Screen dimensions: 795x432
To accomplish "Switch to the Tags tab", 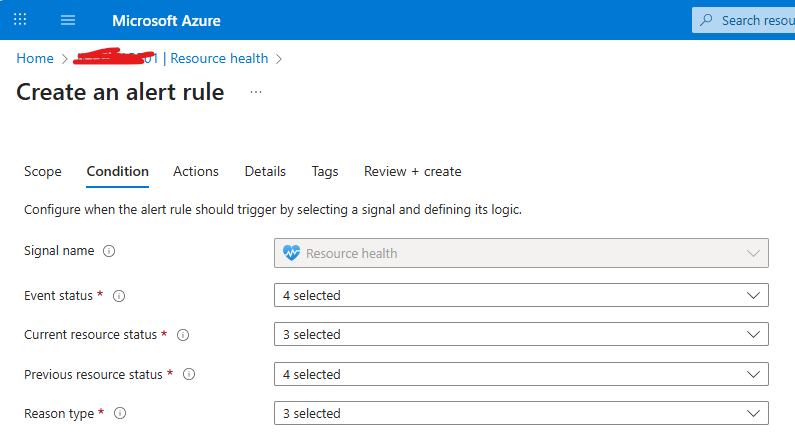I will [325, 171].
